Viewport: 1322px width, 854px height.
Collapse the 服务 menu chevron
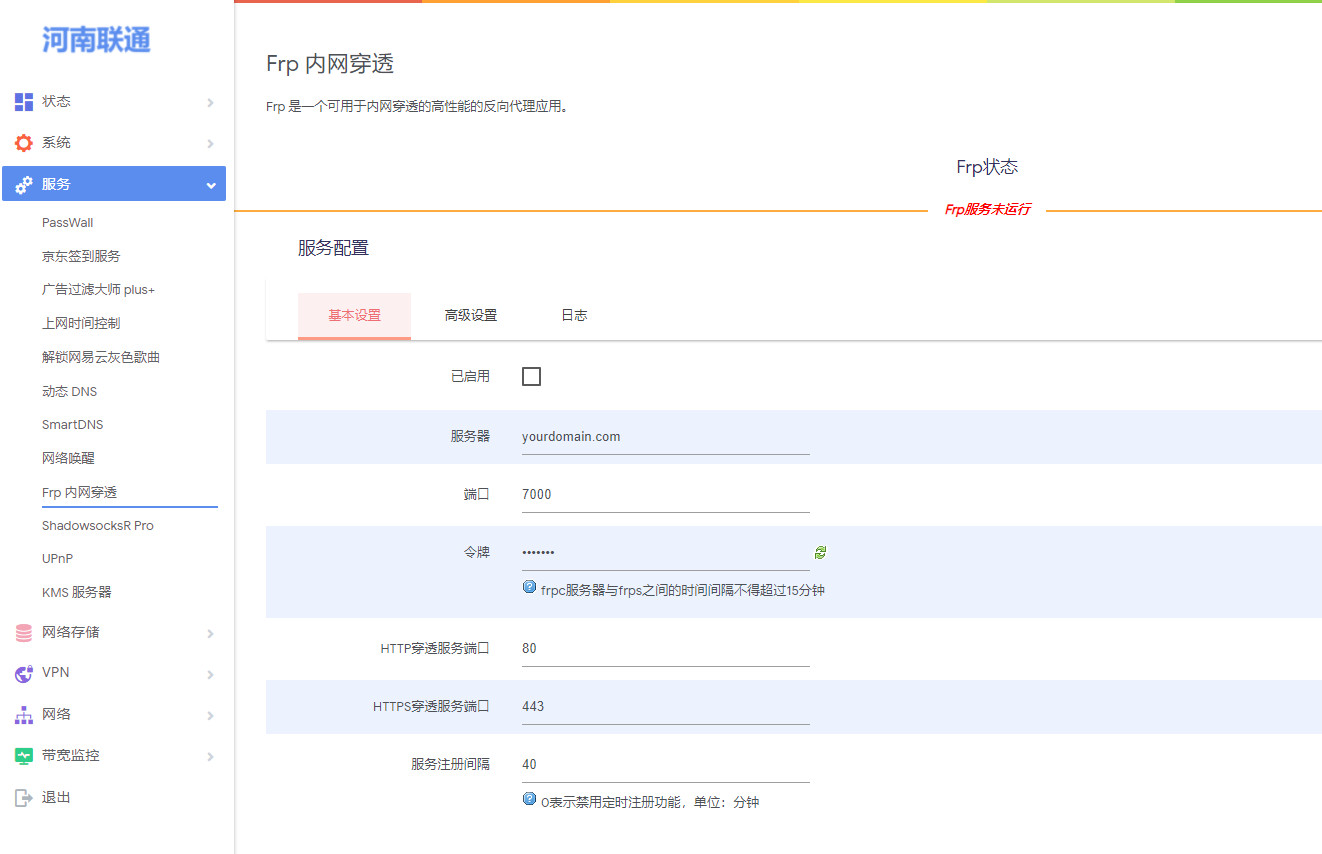coord(210,185)
